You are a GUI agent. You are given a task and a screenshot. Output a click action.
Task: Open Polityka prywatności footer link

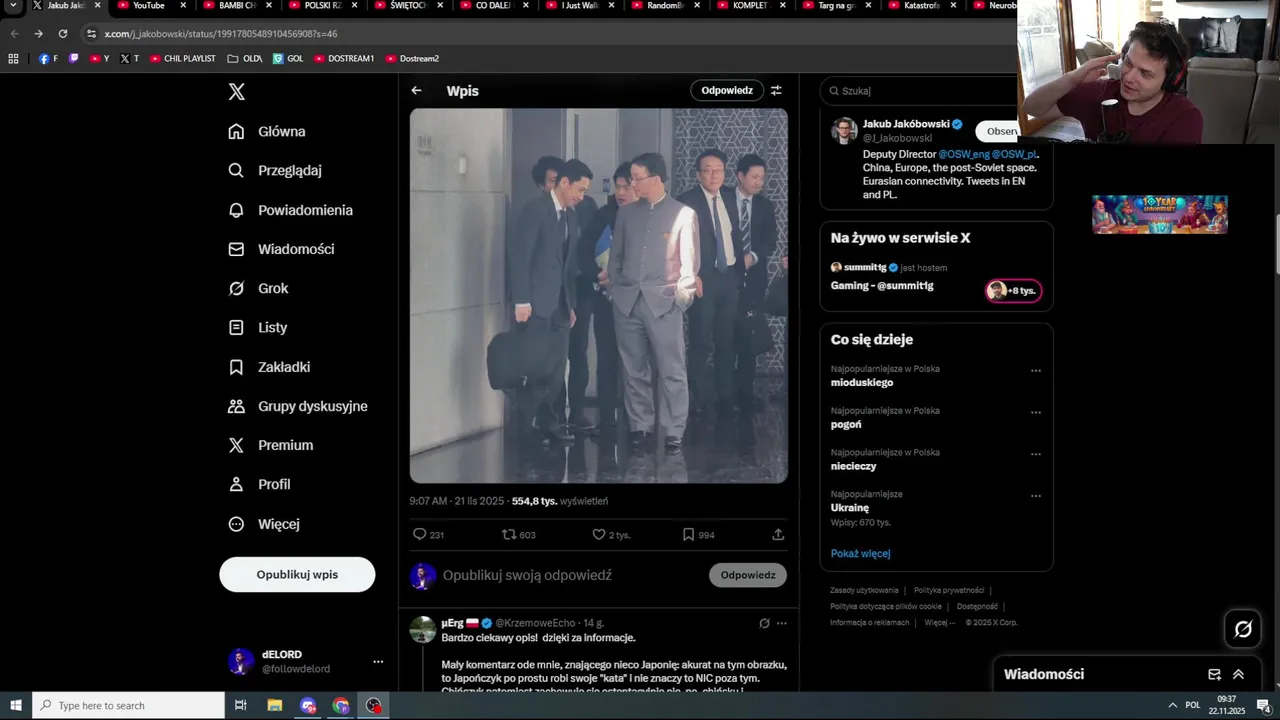[x=949, y=591]
